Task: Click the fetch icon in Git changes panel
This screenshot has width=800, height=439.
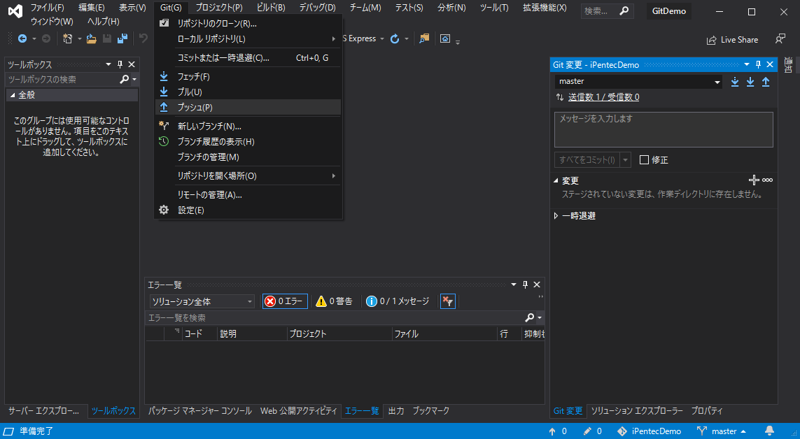Action: tap(735, 82)
